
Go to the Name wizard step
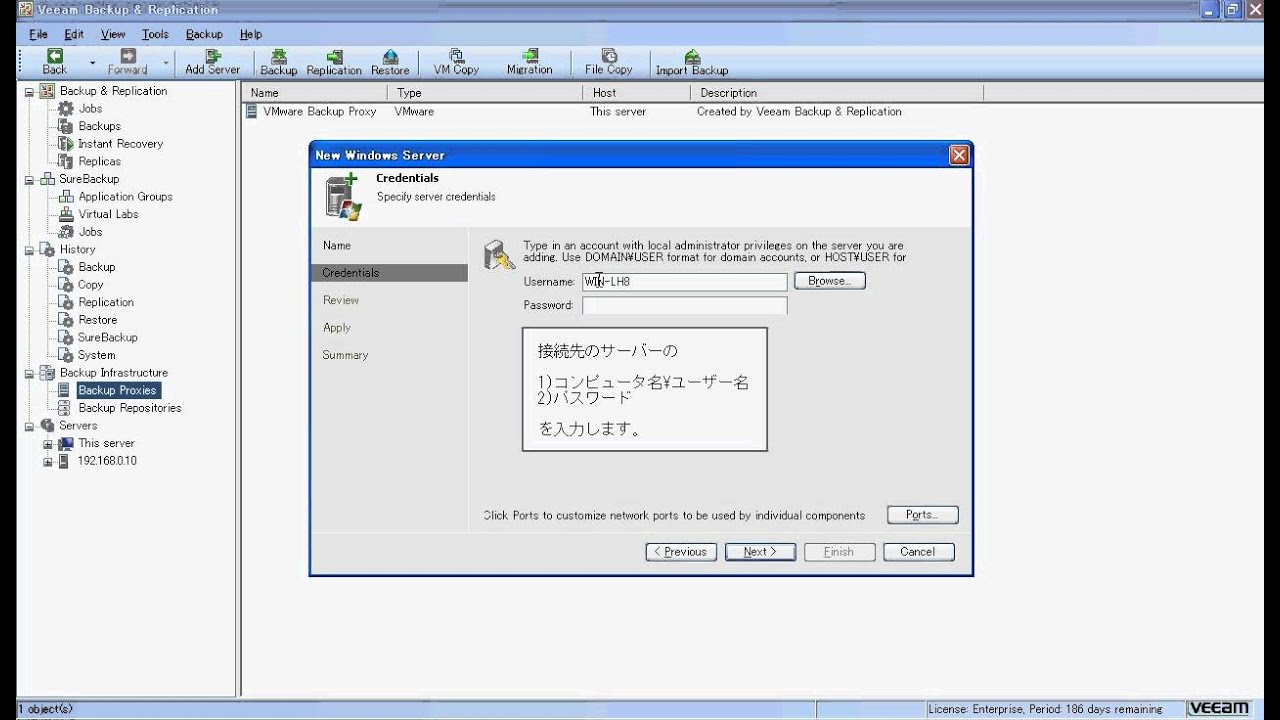tap(337, 246)
